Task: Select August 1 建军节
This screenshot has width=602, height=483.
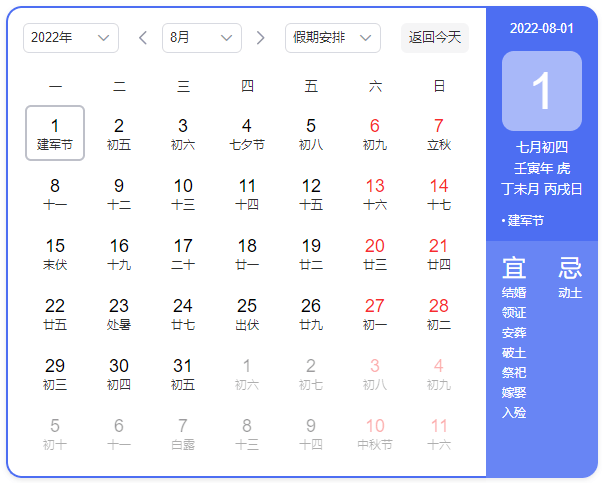Action: click(x=55, y=133)
